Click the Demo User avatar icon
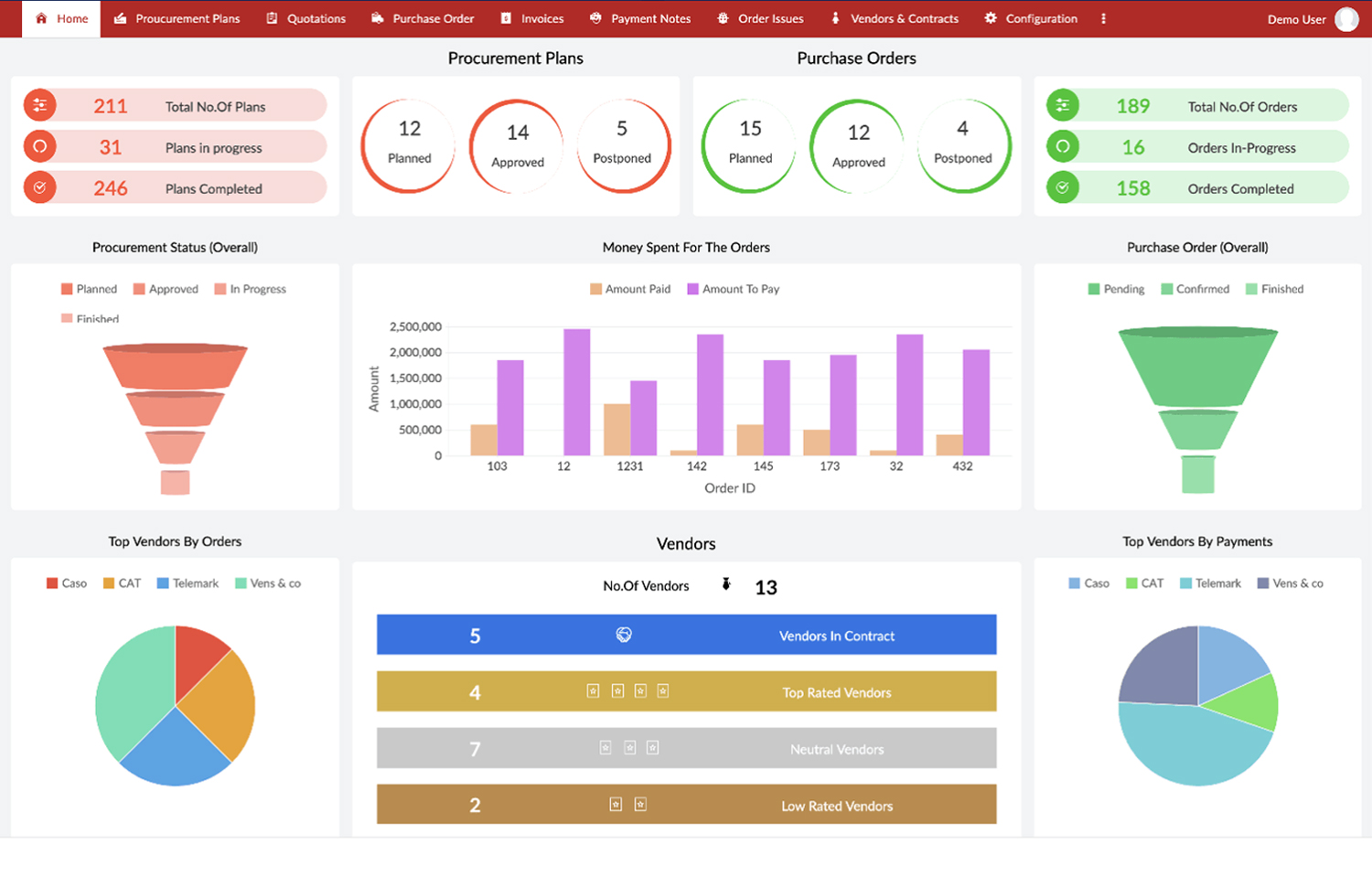 (1345, 18)
